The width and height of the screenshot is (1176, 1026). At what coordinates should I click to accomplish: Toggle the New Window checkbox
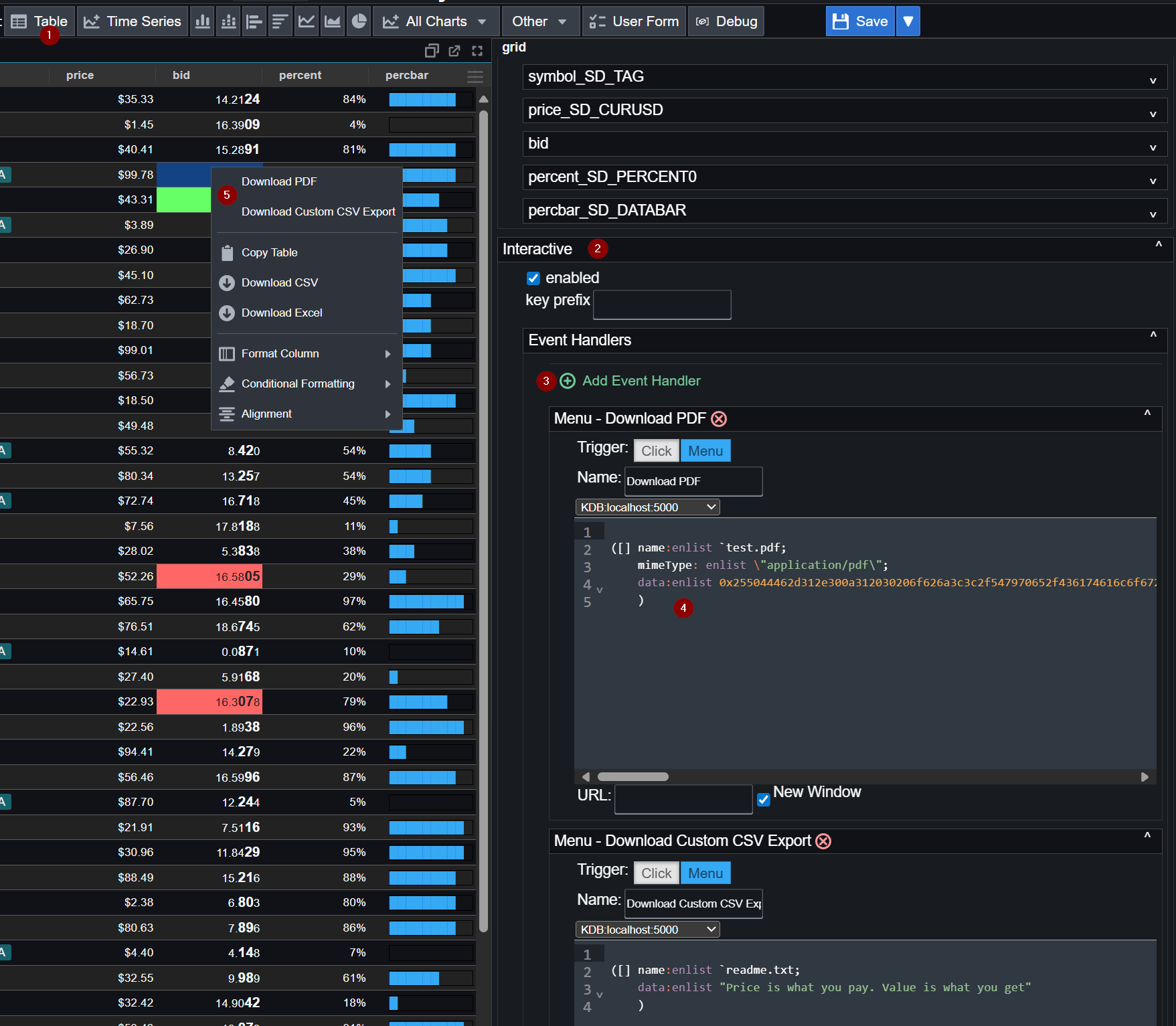pos(763,800)
